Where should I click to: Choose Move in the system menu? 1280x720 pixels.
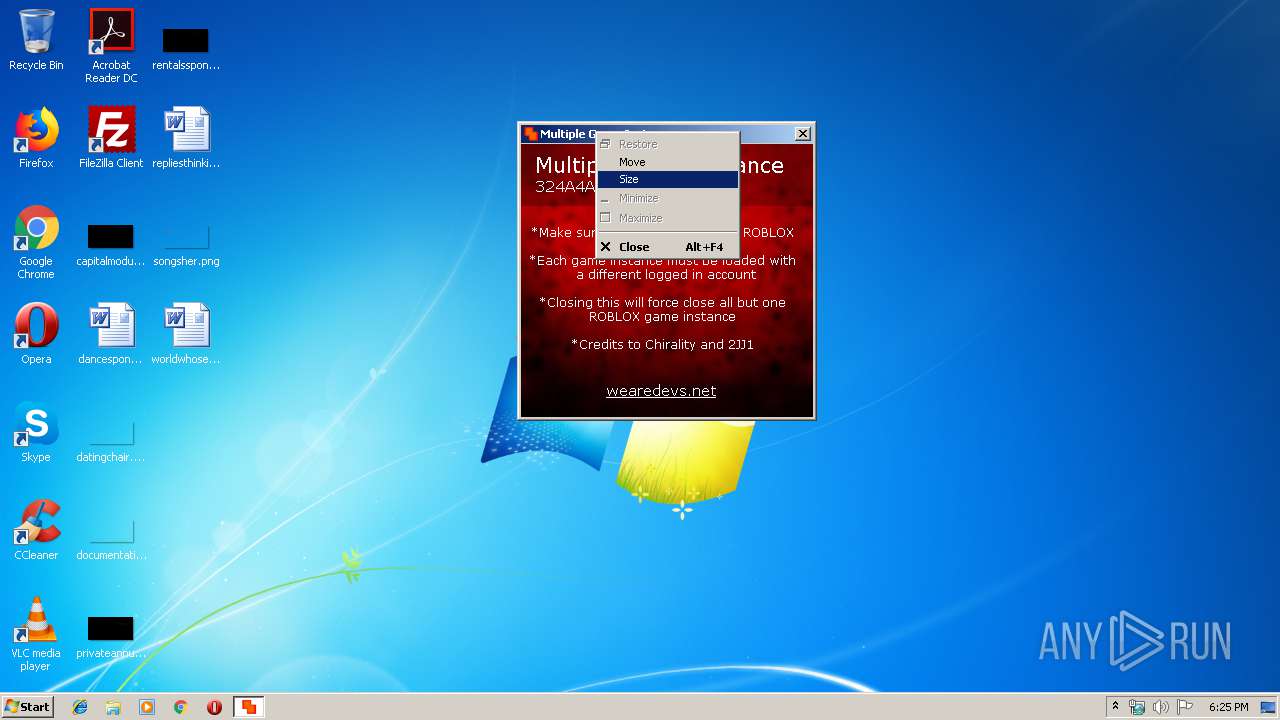tap(667, 162)
